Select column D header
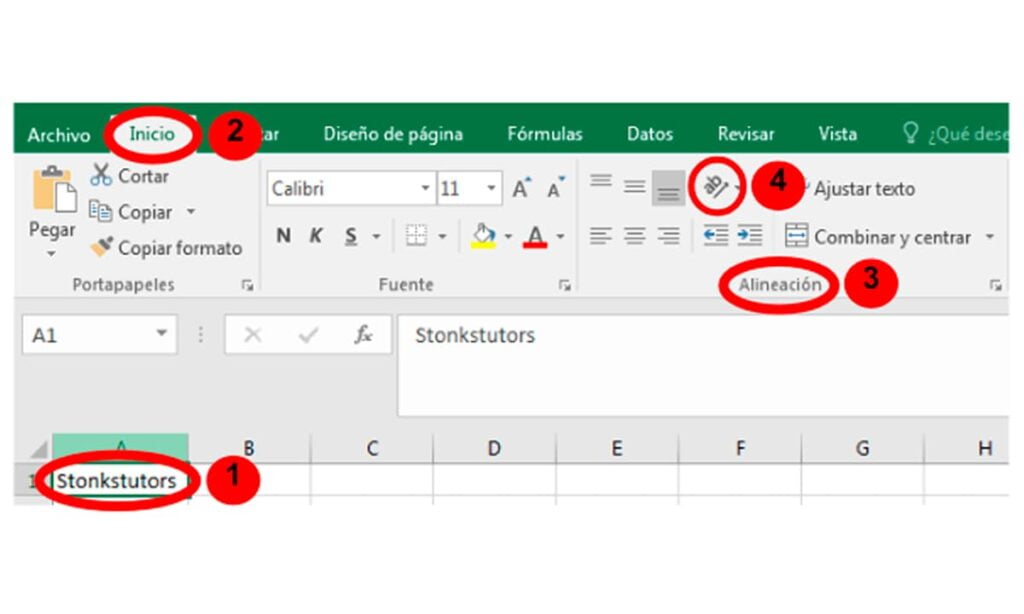The height and width of the screenshot is (614, 1024). point(494,448)
